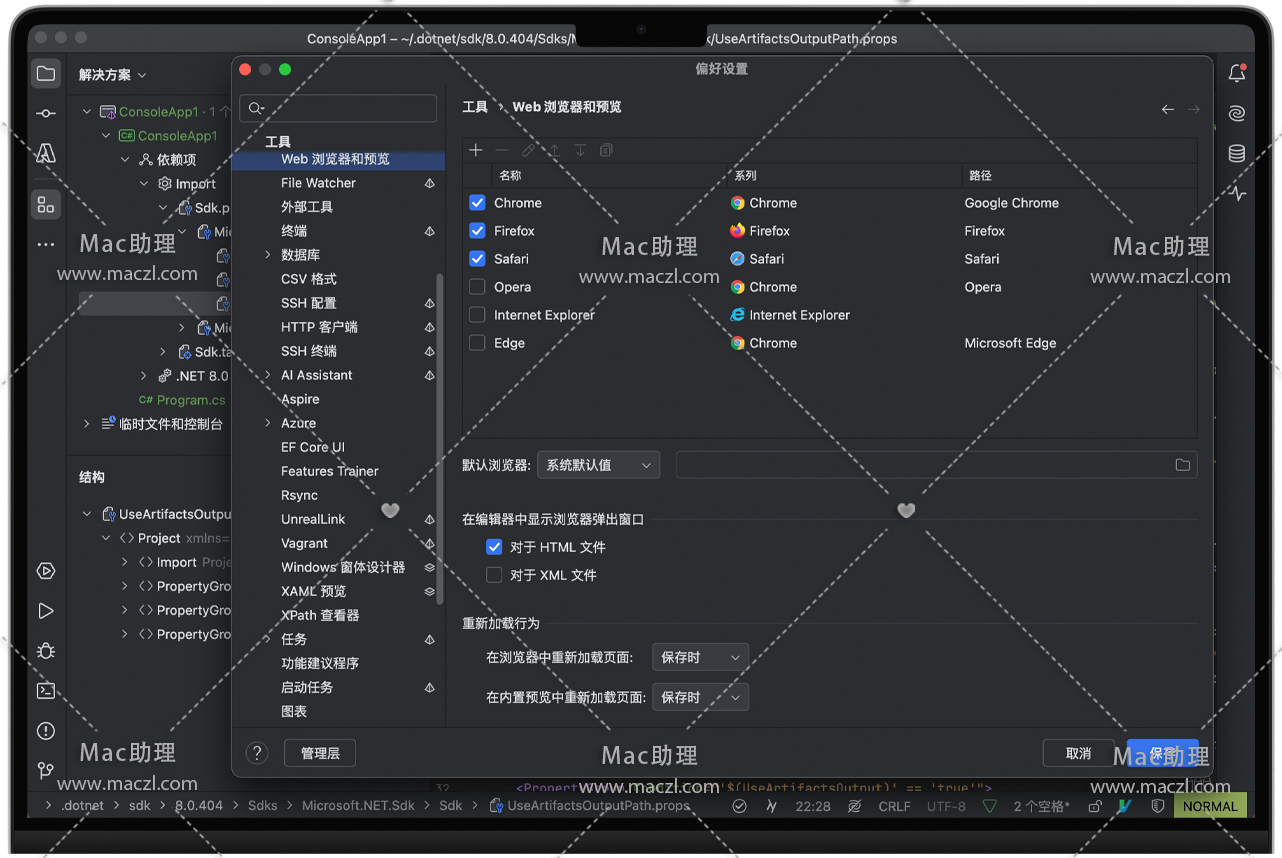The width and height of the screenshot is (1282, 858).
Task: Select File Watcher in settings list
Action: click(318, 183)
